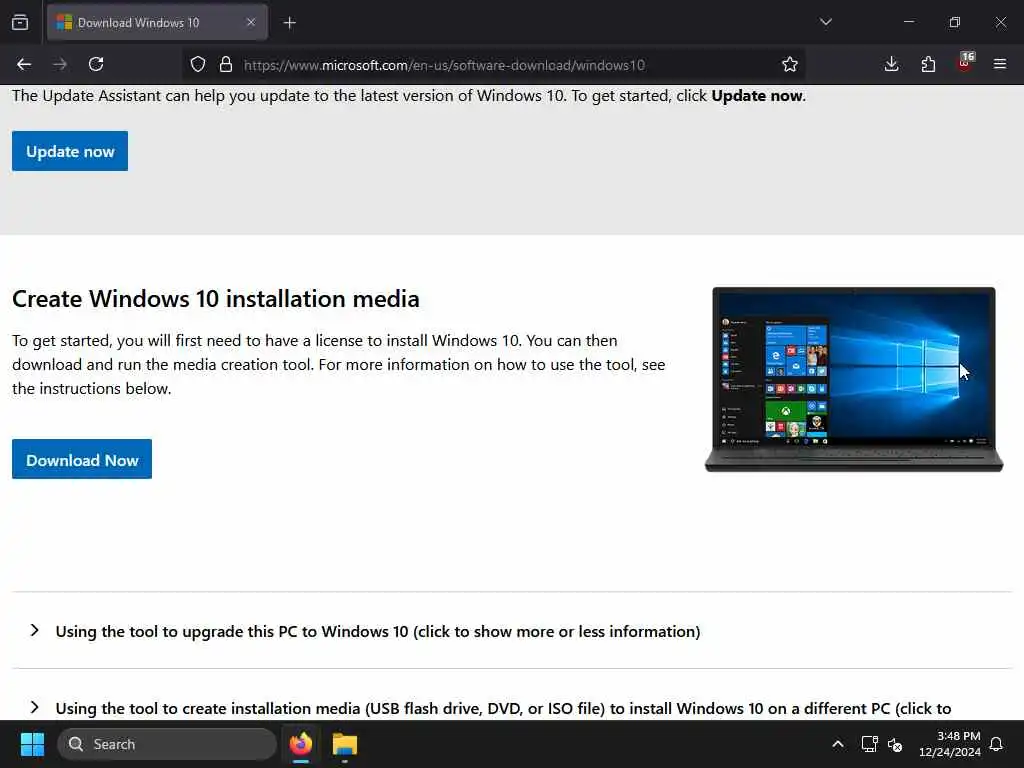Click the Windows 10 laptop image

pos(854,379)
